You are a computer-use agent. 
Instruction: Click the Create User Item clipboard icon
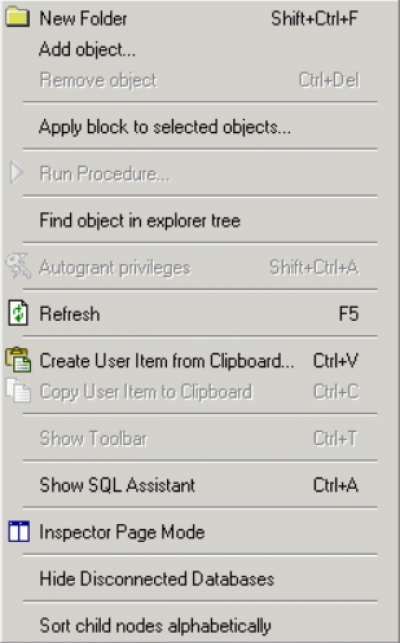[18, 360]
